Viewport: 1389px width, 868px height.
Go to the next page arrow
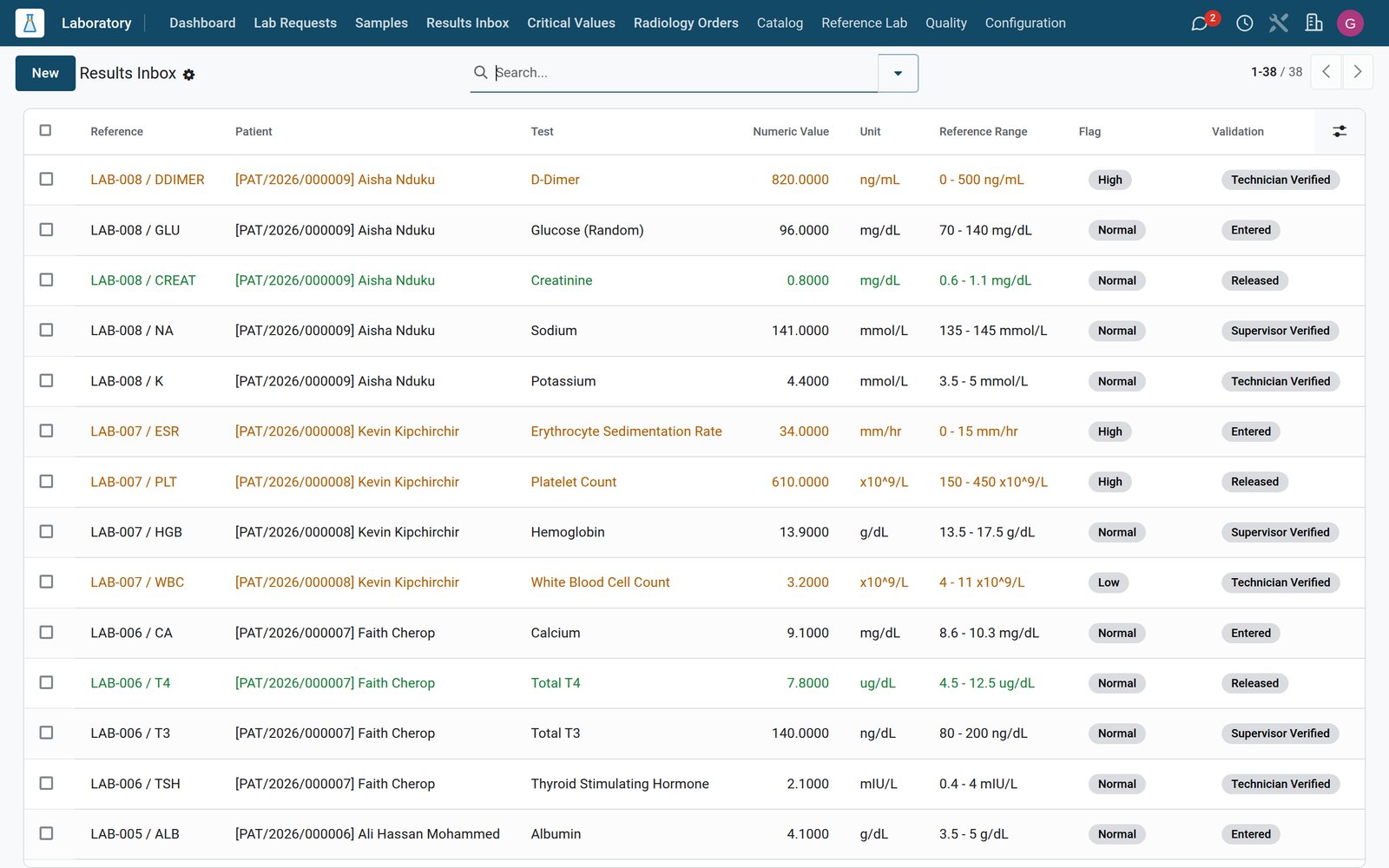click(1358, 72)
